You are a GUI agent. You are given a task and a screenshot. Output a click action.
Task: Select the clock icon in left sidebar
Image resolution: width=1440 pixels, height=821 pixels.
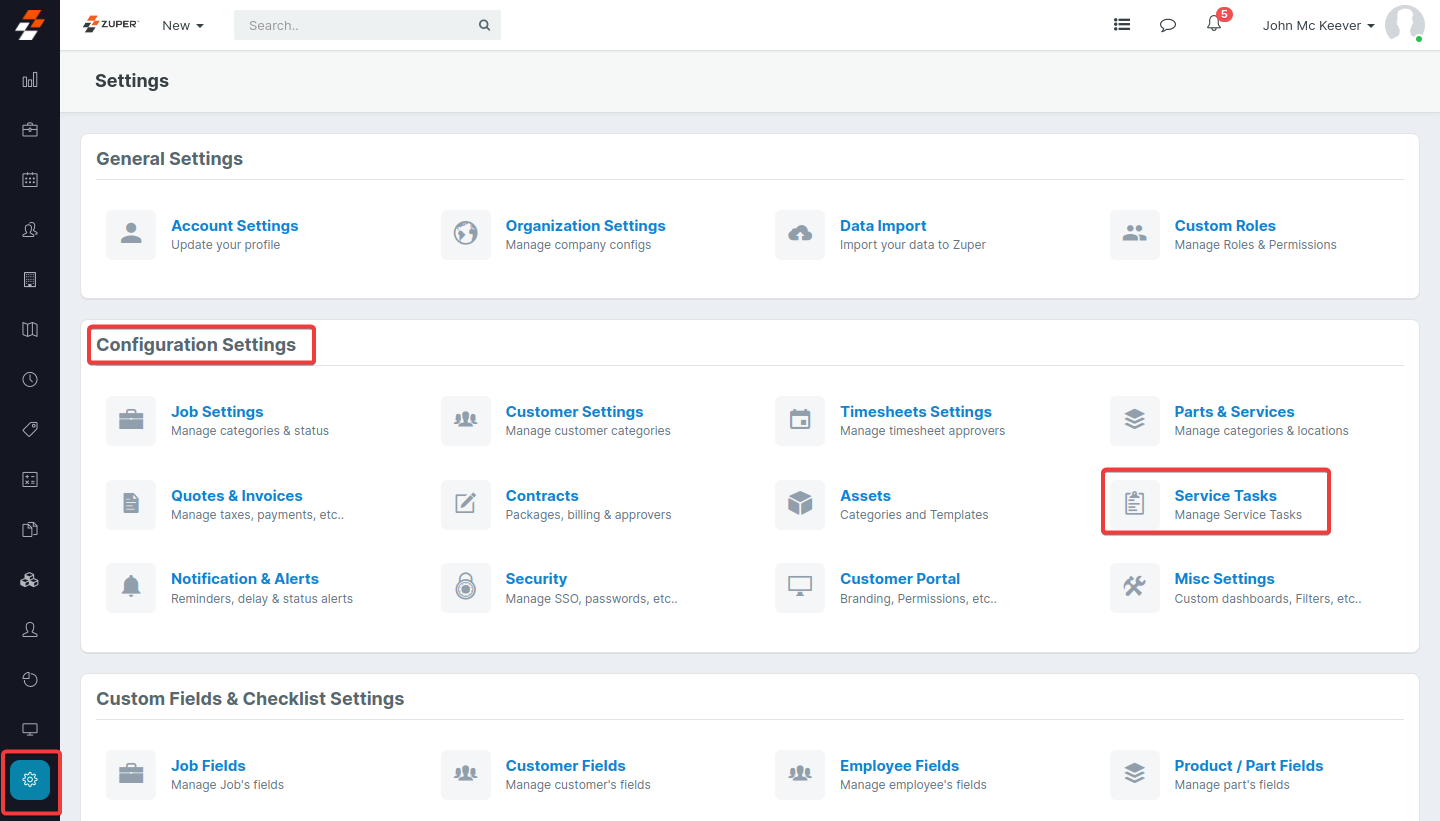coord(30,380)
